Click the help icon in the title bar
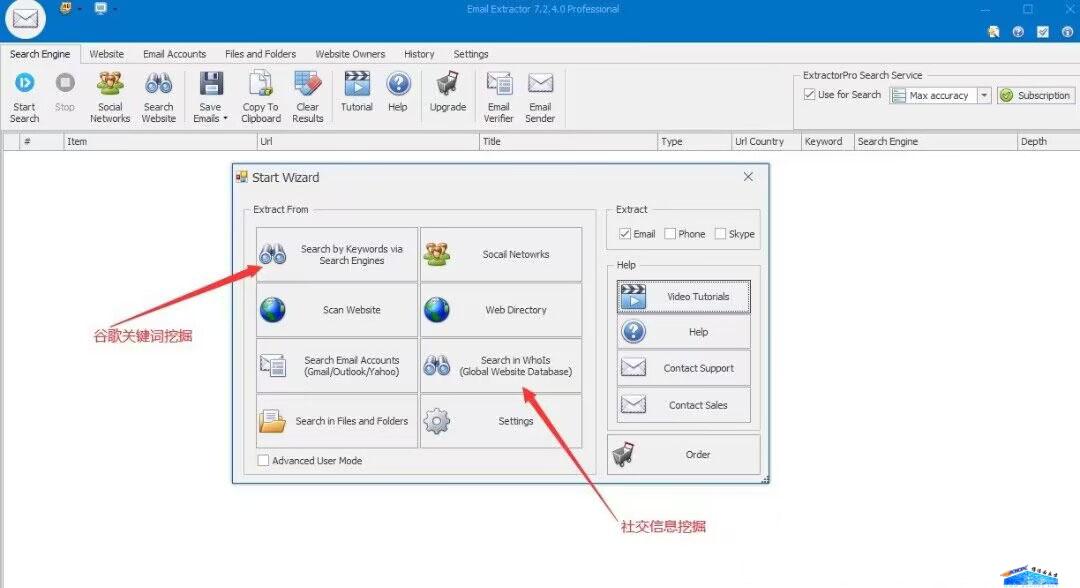Image resolution: width=1080 pixels, height=588 pixels. click(1018, 32)
